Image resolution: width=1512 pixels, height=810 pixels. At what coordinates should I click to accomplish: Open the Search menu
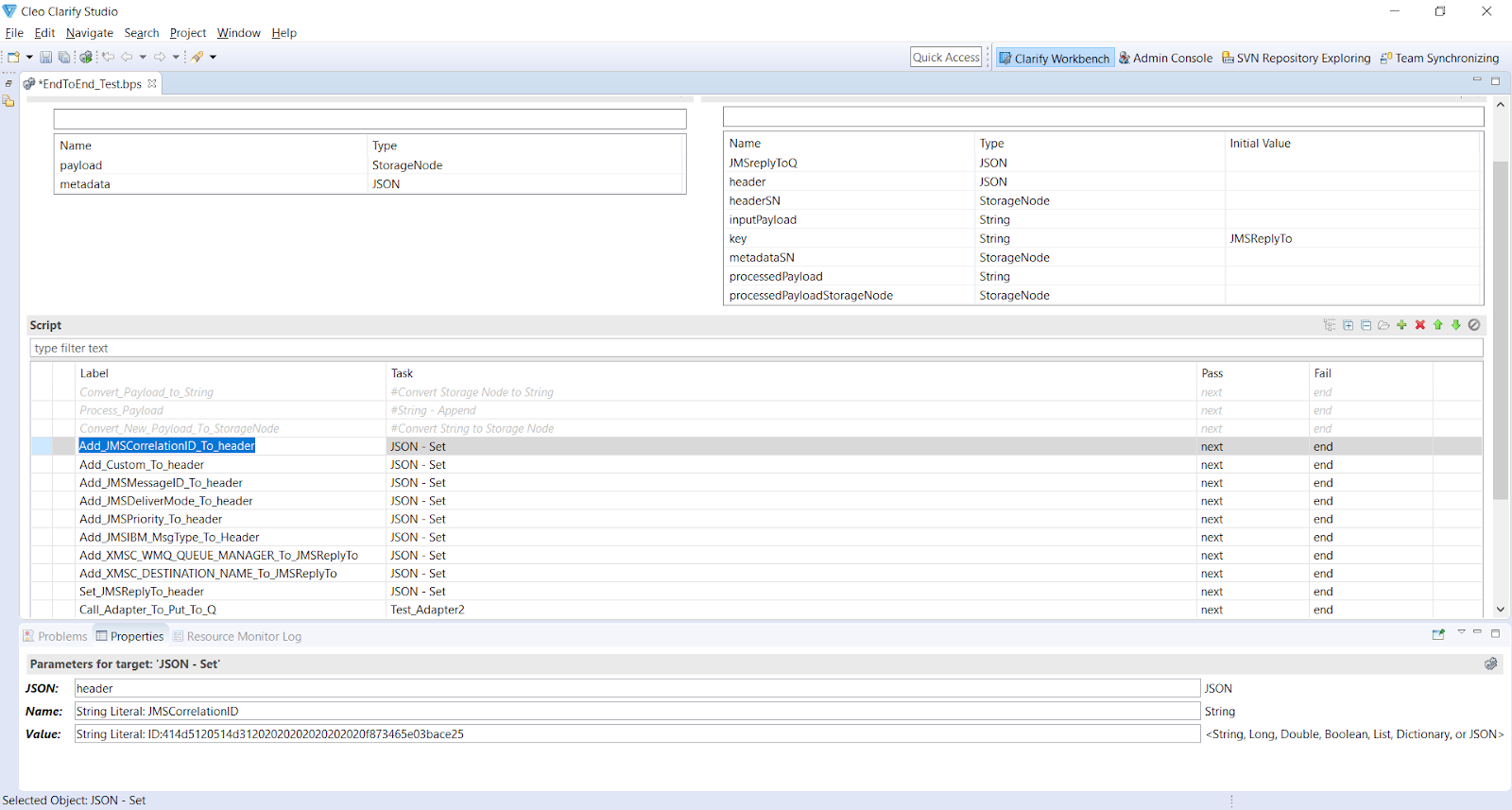142,33
